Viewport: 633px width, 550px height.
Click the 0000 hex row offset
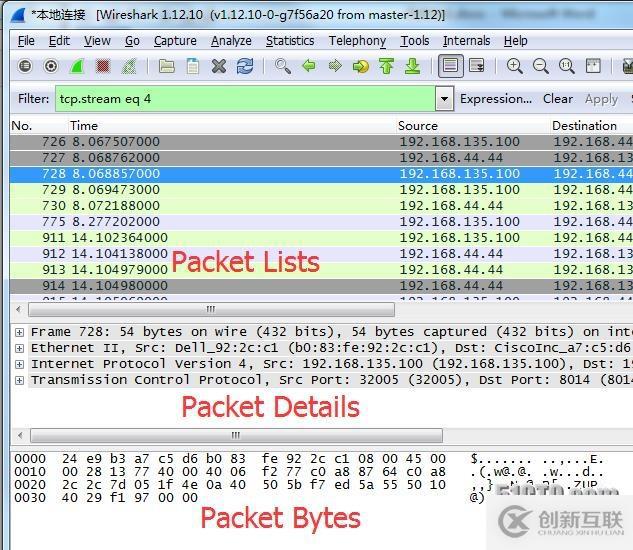click(x=30, y=459)
